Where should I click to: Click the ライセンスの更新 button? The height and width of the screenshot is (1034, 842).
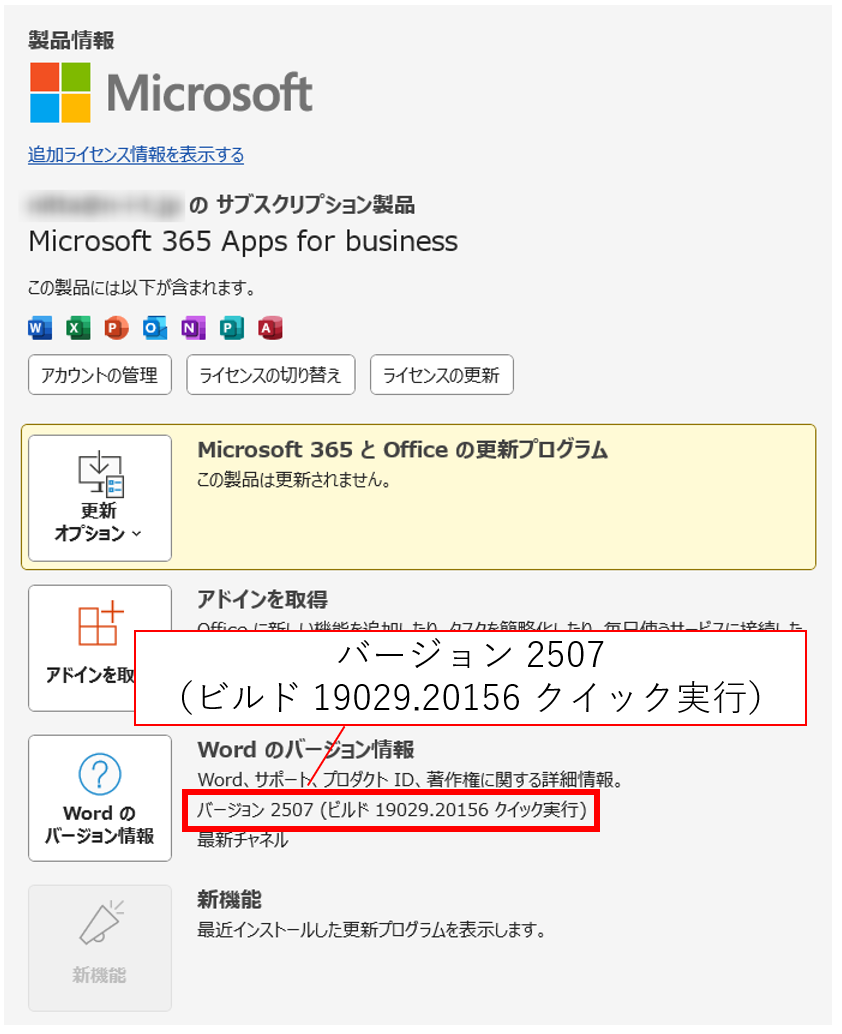click(441, 375)
